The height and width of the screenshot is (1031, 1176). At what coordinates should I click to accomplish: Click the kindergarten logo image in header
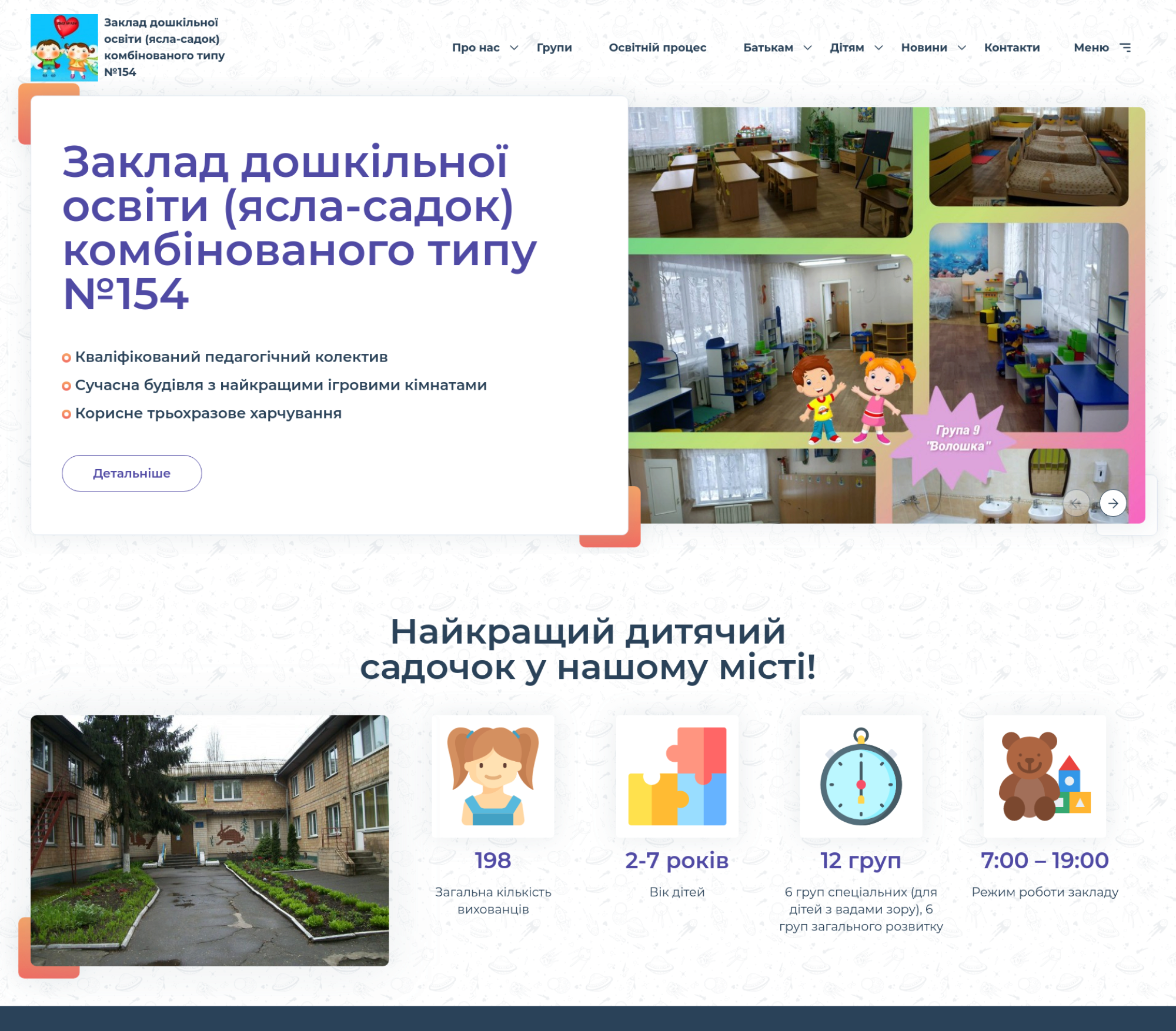coord(64,48)
